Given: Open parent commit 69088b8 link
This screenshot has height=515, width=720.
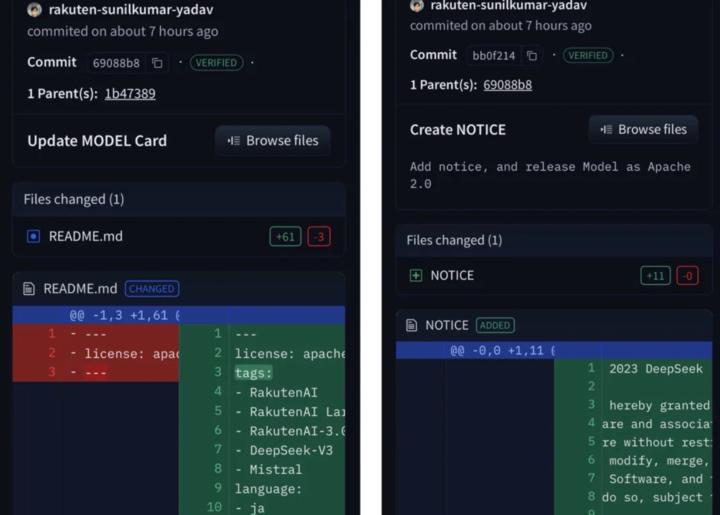Looking at the screenshot, I should [507, 85].
